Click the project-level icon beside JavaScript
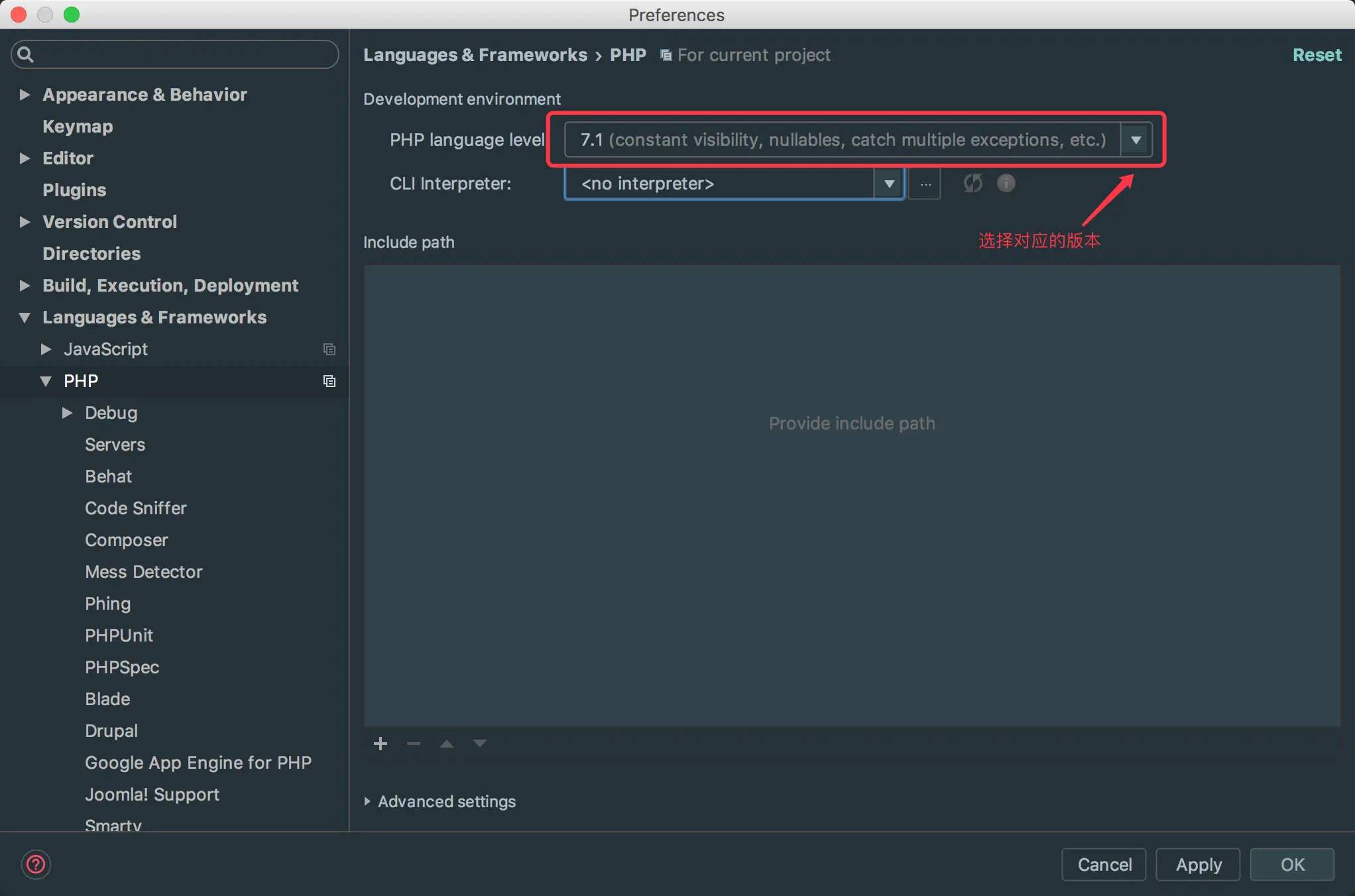Image resolution: width=1355 pixels, height=896 pixels. pos(329,349)
